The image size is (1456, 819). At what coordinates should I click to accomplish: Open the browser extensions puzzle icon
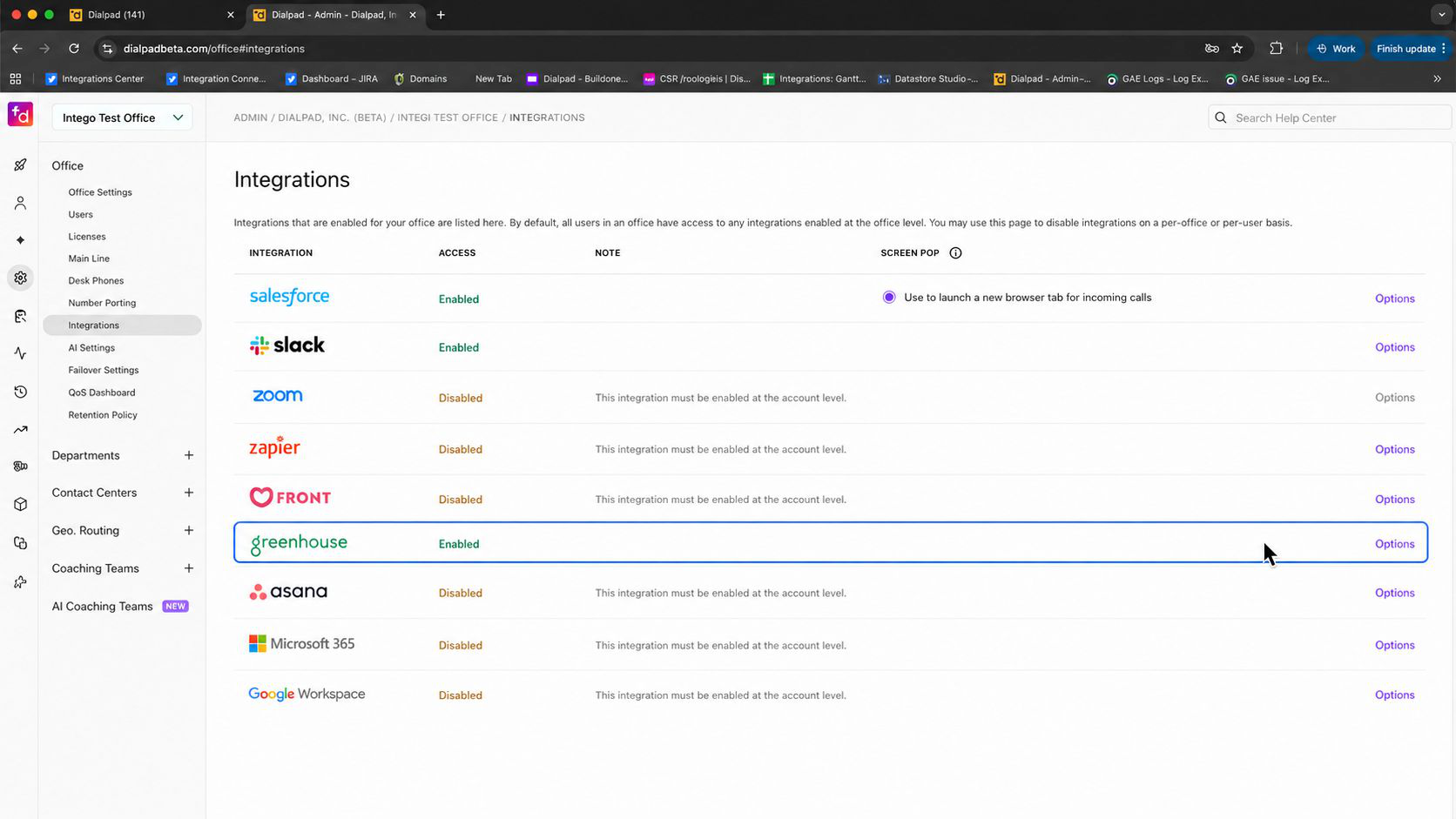1277,49
